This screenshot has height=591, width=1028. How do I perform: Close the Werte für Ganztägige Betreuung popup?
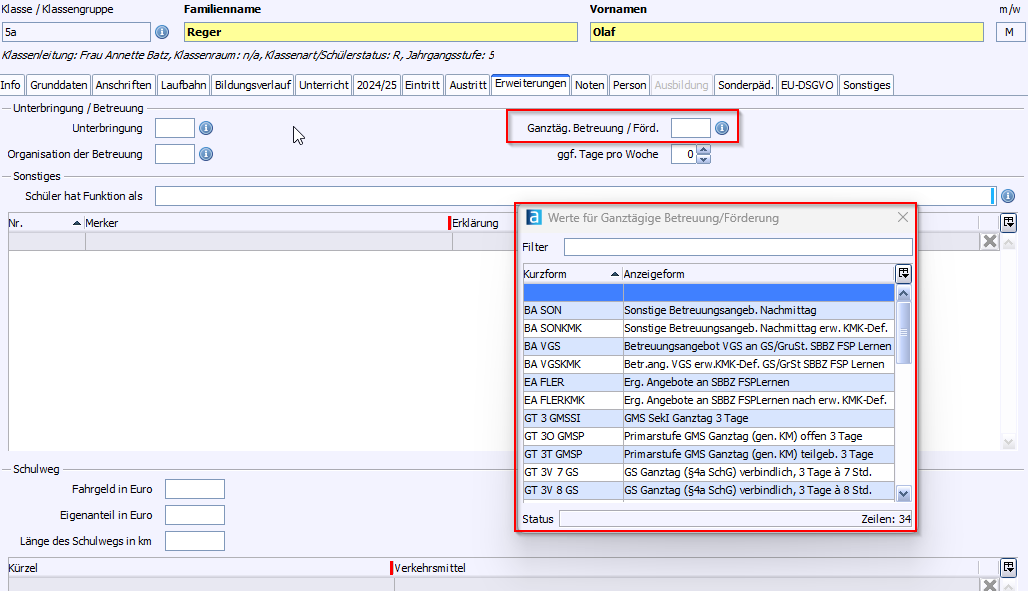pos(902,217)
